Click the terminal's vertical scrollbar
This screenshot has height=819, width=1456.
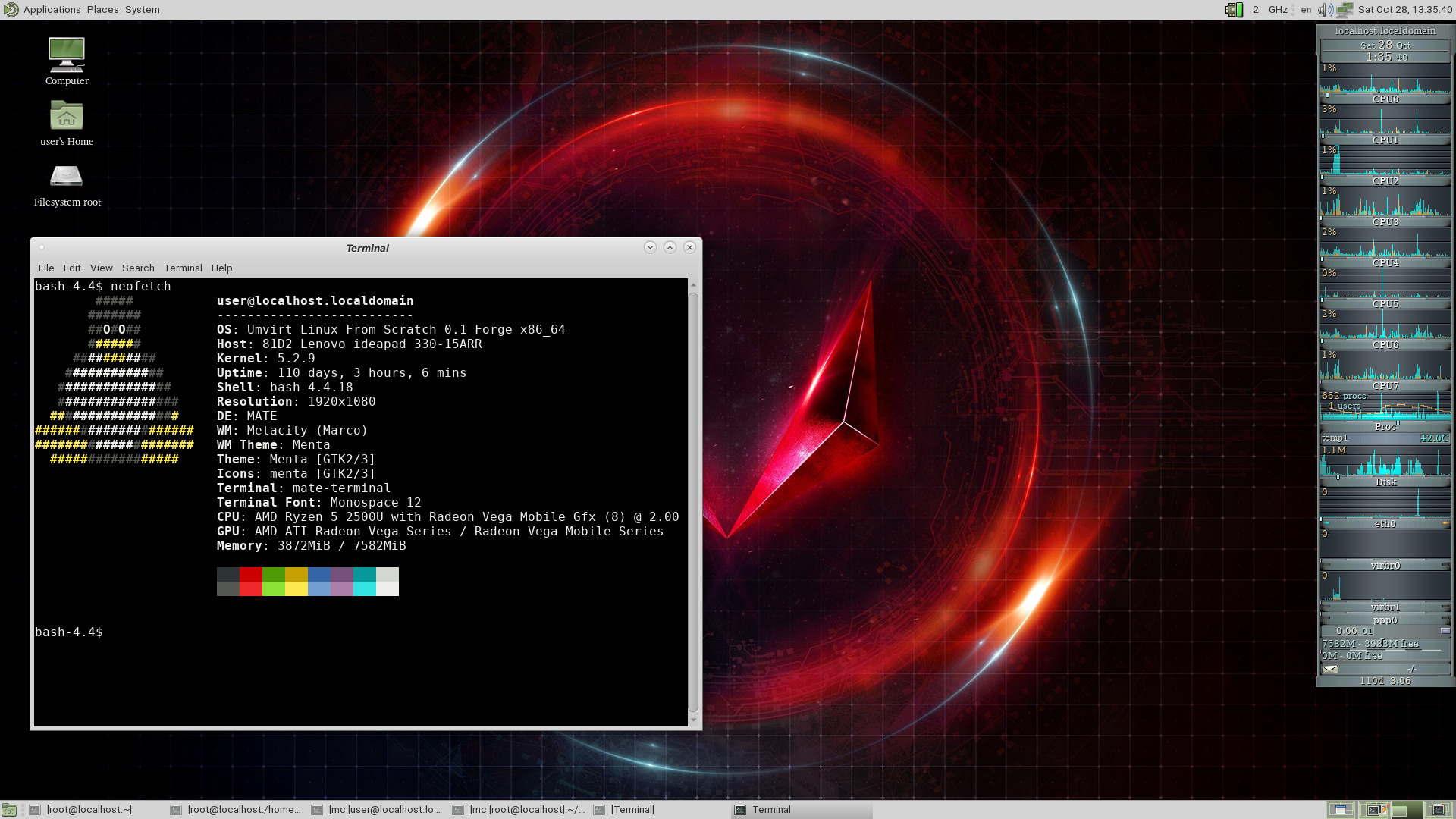pyautogui.click(x=693, y=500)
